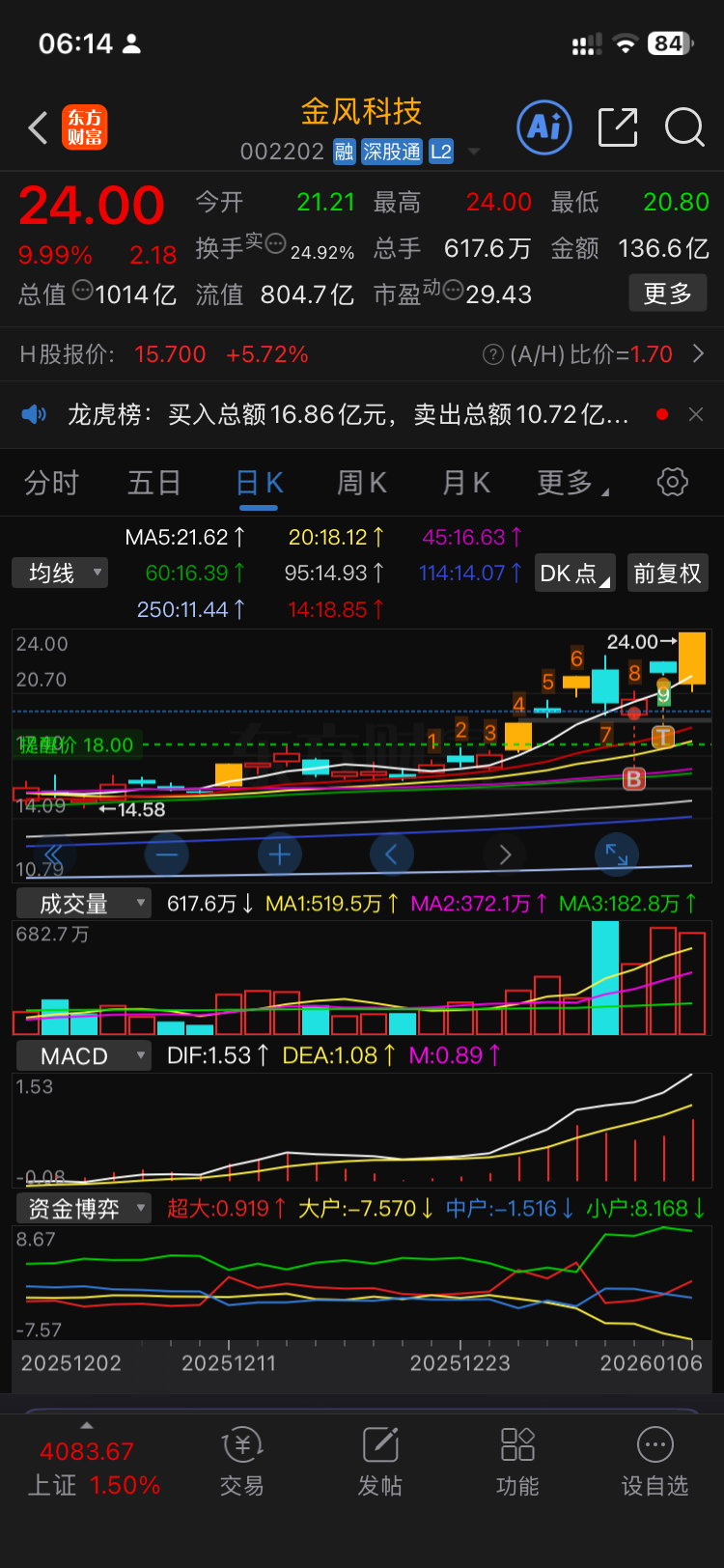The width and height of the screenshot is (724, 1568).
Task: Tap 250:11.44 moving average label
Action: (191, 609)
